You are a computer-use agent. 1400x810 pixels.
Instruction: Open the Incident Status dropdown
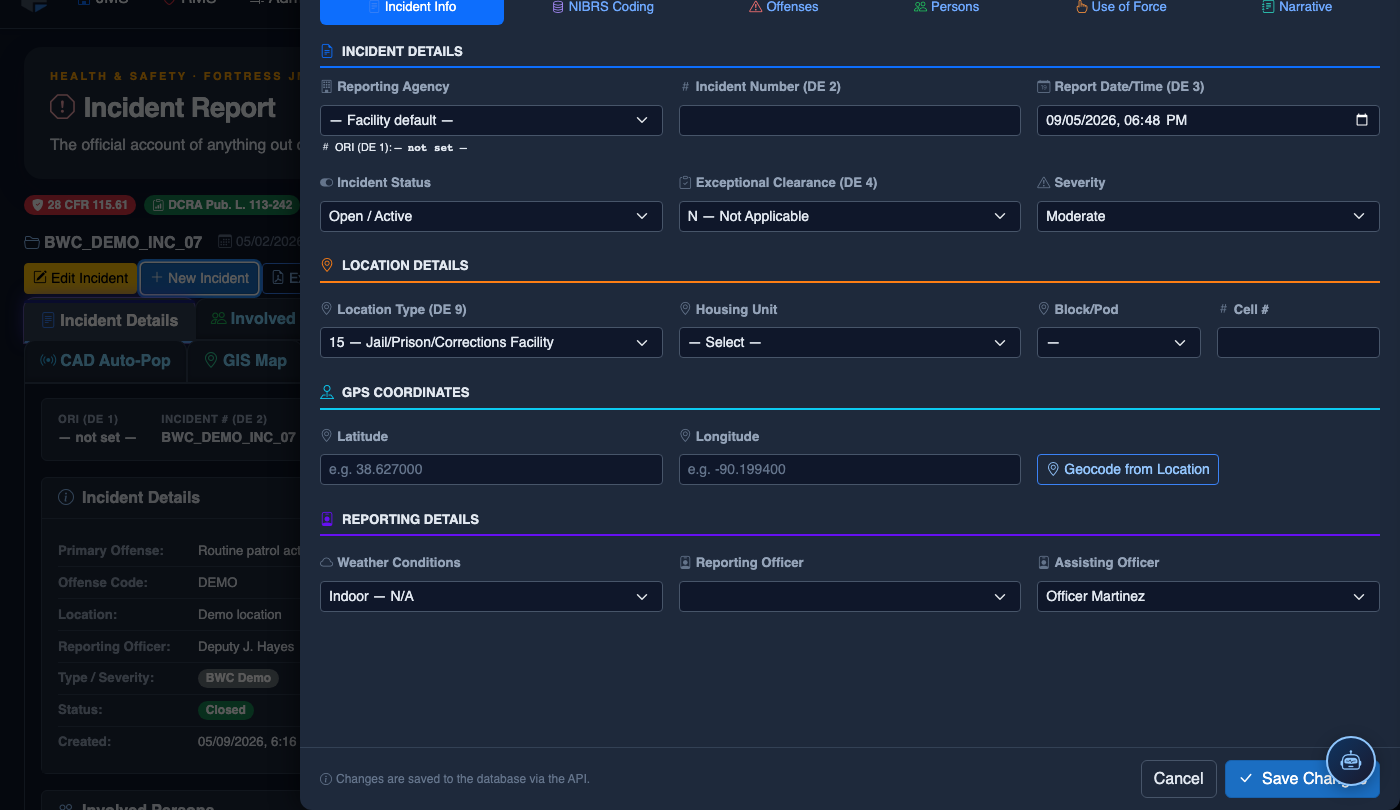[x=491, y=217]
